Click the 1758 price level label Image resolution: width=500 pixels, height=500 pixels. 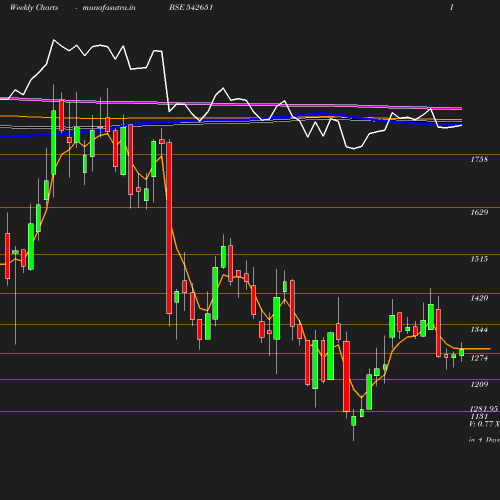tap(479, 159)
